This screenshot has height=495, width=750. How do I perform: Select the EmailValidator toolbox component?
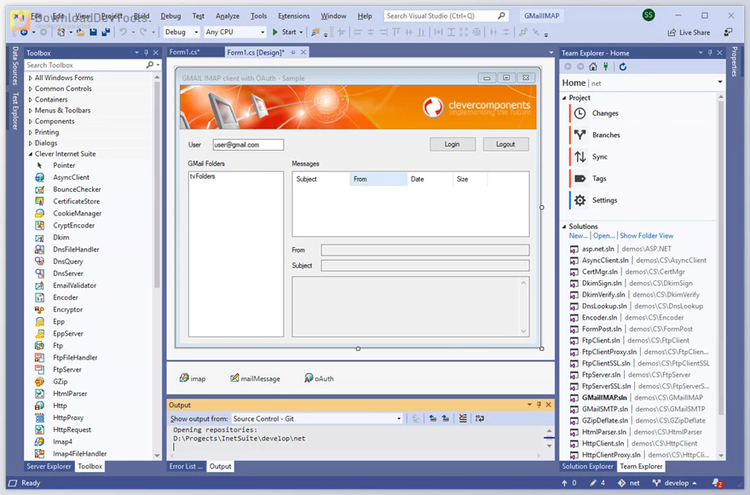[x=75, y=285]
